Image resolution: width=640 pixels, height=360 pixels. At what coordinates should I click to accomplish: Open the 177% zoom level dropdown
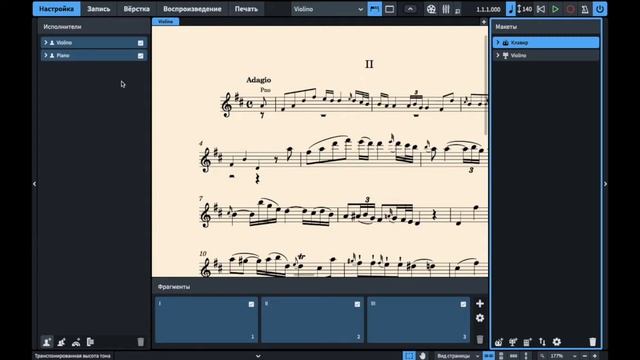563,356
